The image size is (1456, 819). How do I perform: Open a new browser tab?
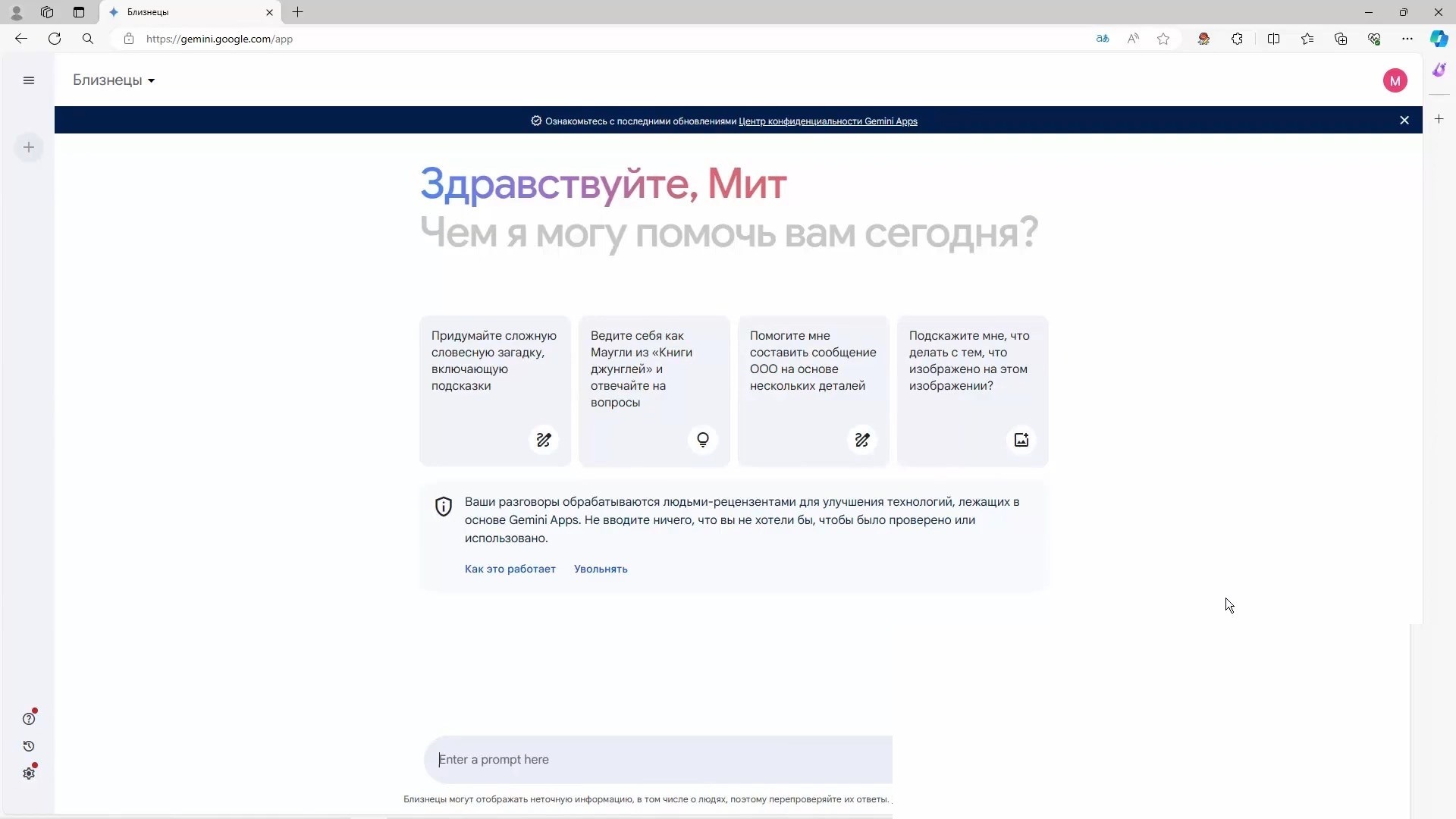tap(298, 12)
